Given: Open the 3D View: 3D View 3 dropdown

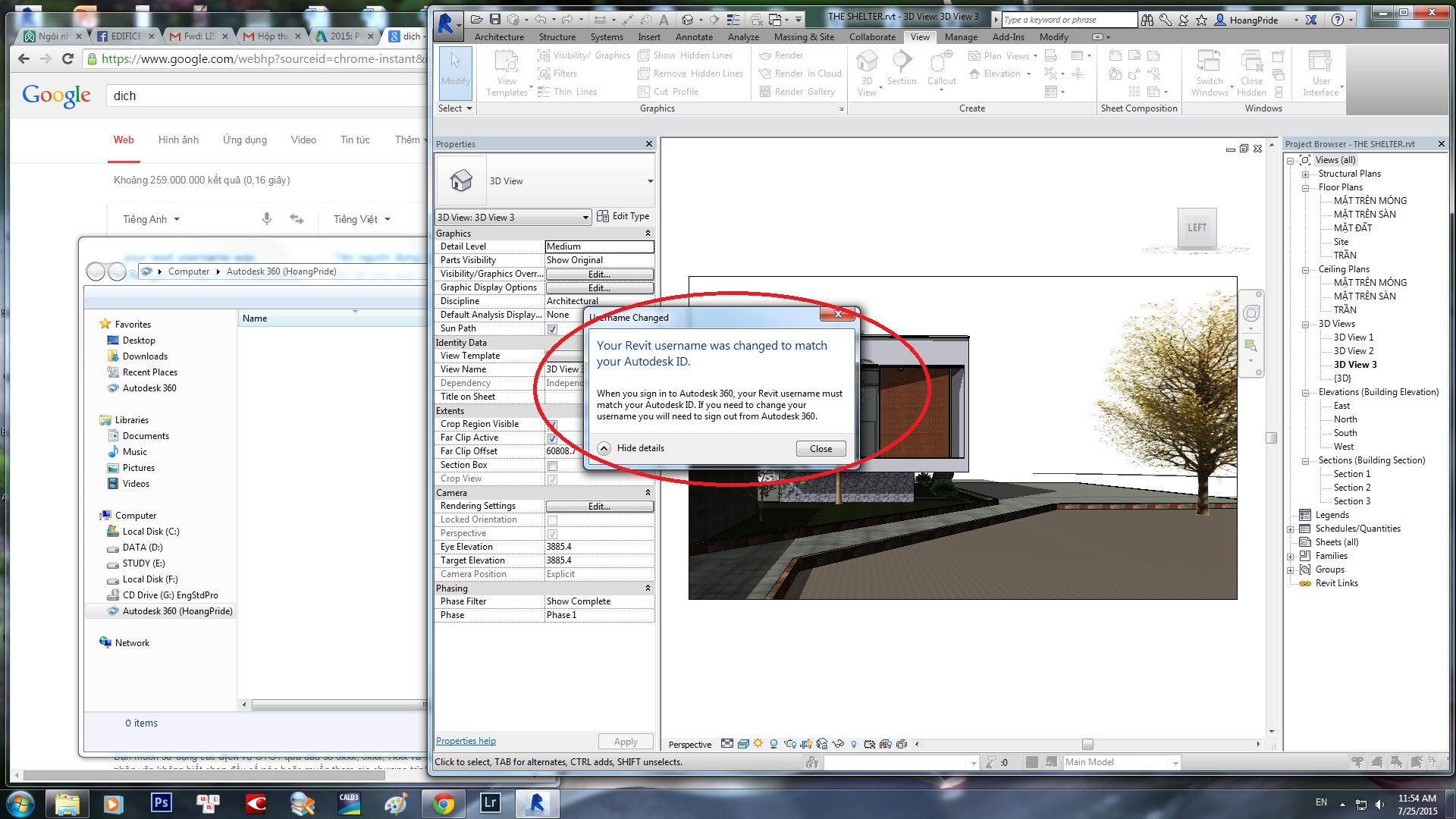Looking at the screenshot, I should pyautogui.click(x=513, y=218).
